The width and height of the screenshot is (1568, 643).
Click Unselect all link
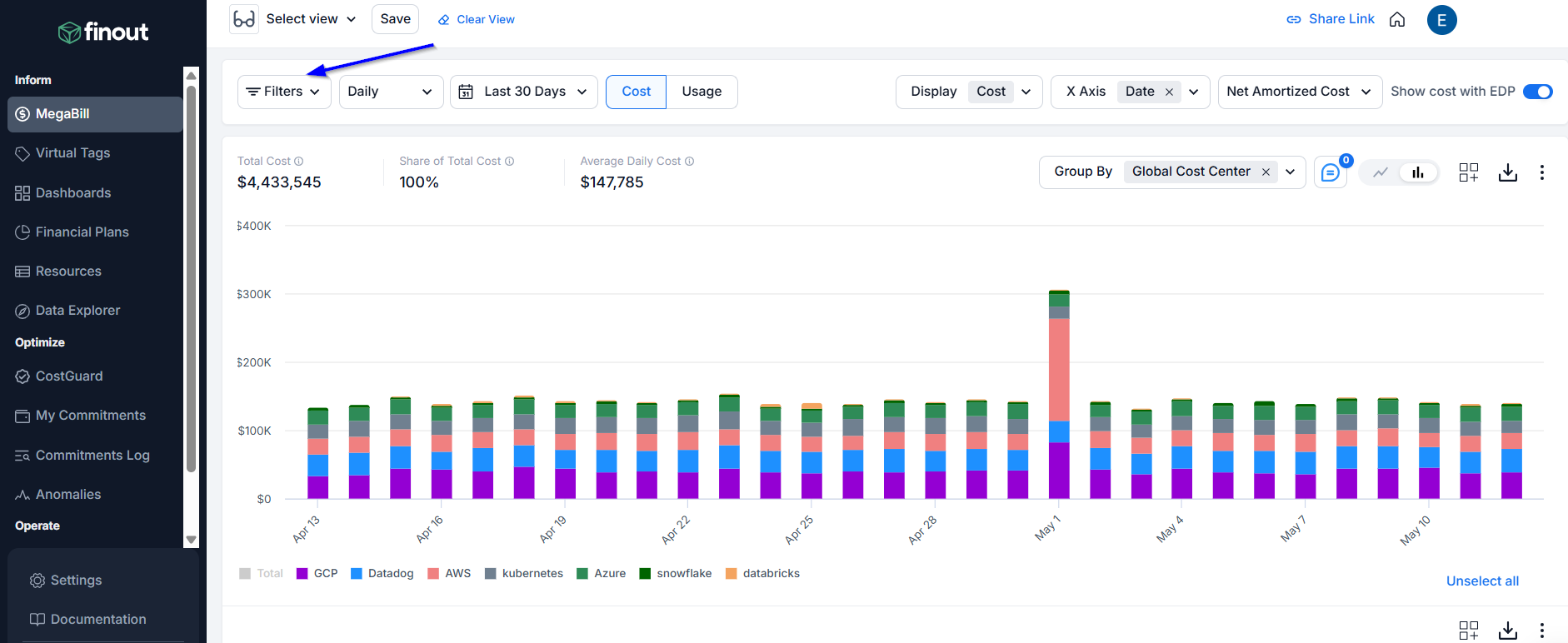[x=1482, y=581]
